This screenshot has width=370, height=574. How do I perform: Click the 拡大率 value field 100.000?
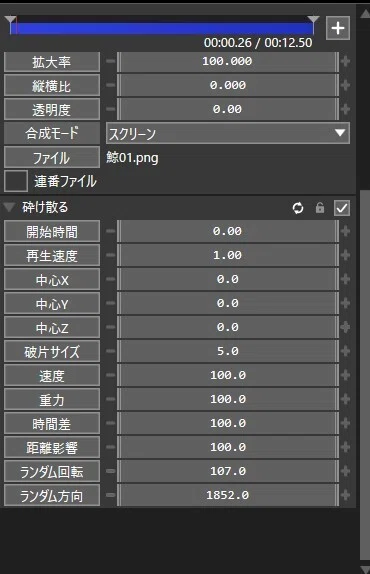pos(228,62)
